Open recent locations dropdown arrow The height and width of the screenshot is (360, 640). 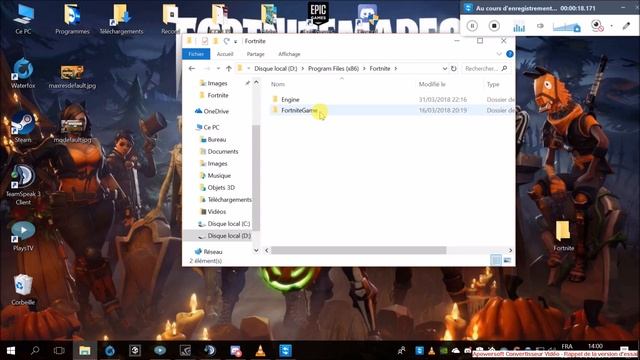point(218,69)
